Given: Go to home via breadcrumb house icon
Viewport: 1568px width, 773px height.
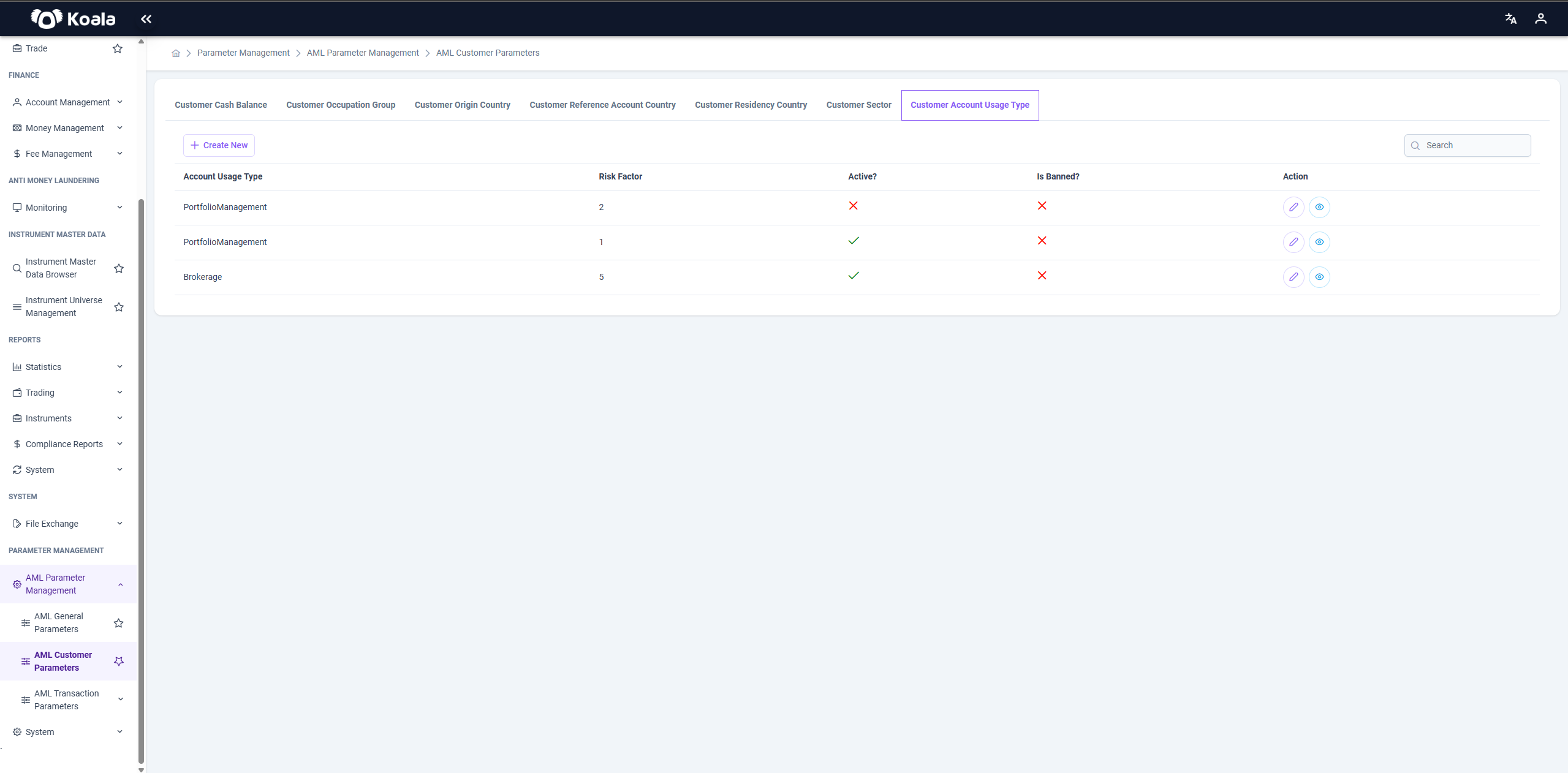Looking at the screenshot, I should [x=176, y=53].
